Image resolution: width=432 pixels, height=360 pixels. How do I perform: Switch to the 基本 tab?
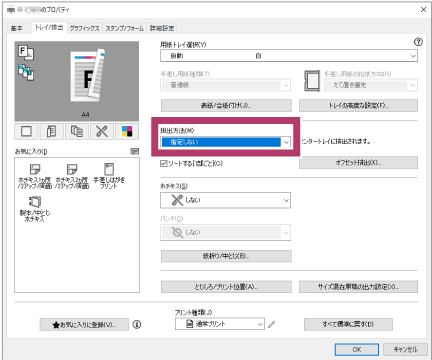(x=16, y=28)
